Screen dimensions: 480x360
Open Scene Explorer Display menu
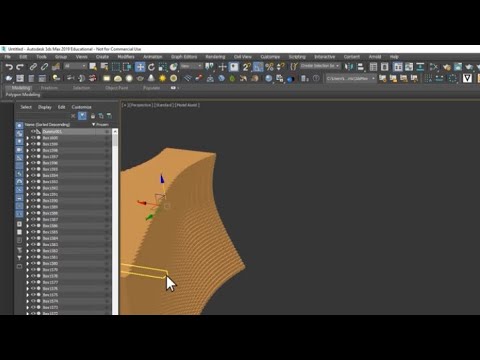(45, 107)
